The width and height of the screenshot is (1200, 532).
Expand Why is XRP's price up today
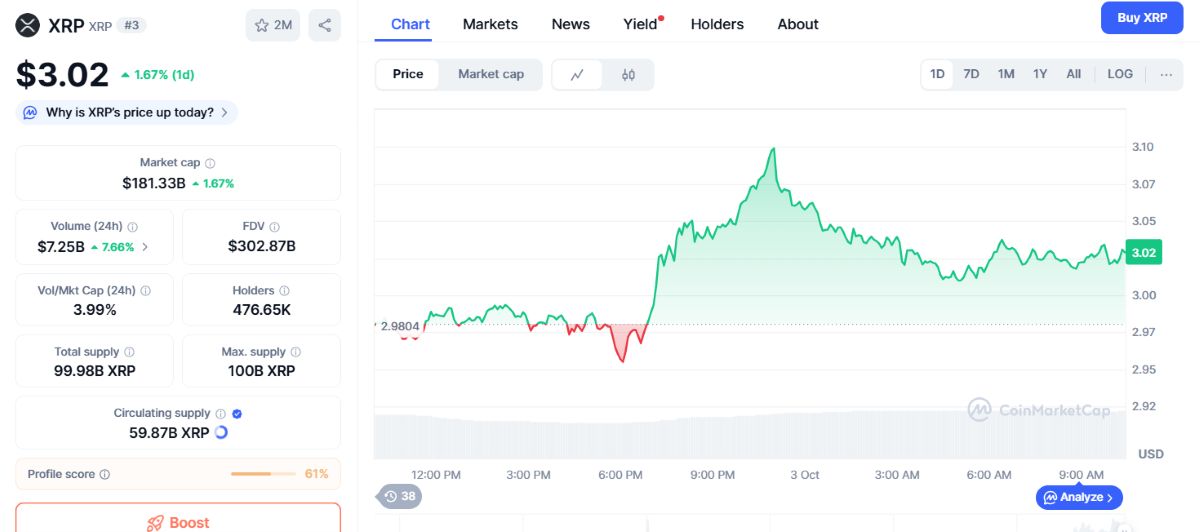point(127,113)
